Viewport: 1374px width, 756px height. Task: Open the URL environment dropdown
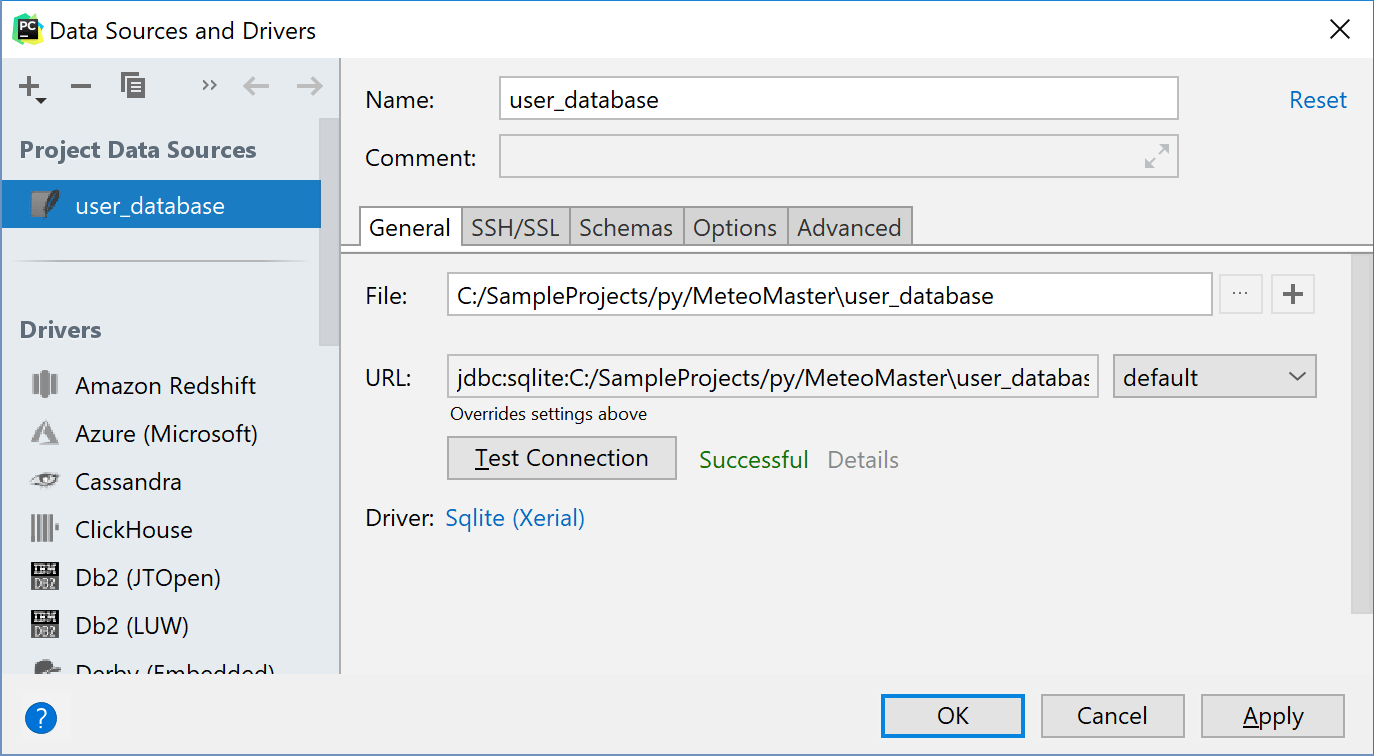[1214, 376]
